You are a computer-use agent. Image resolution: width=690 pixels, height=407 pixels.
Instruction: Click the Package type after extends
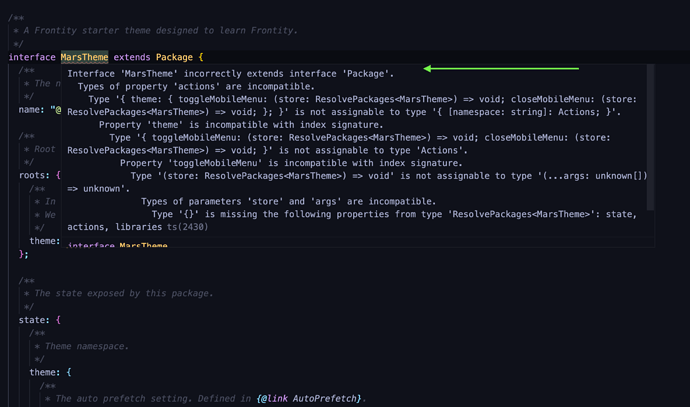point(175,57)
